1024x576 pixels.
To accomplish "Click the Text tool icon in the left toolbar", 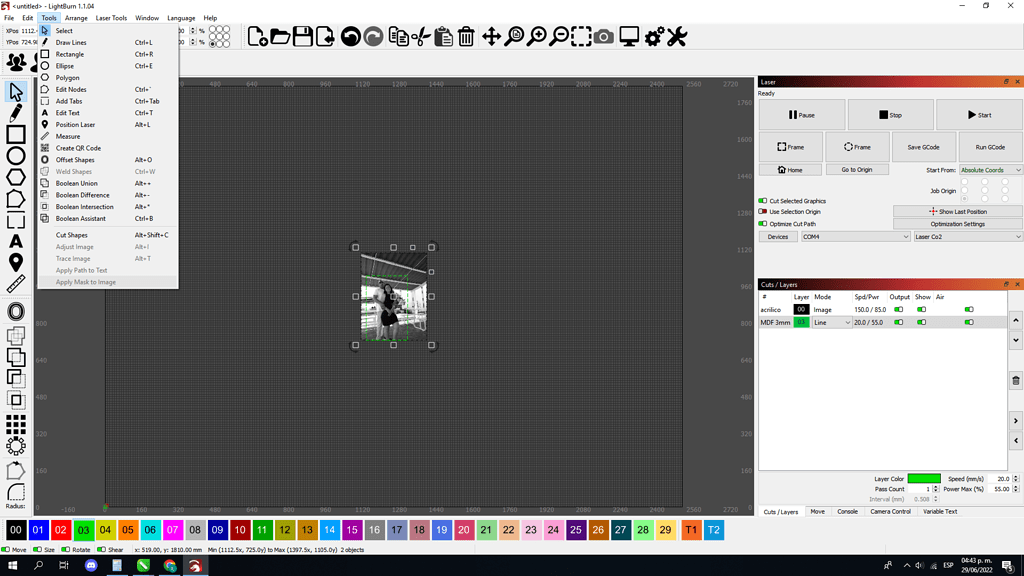I will (16, 241).
